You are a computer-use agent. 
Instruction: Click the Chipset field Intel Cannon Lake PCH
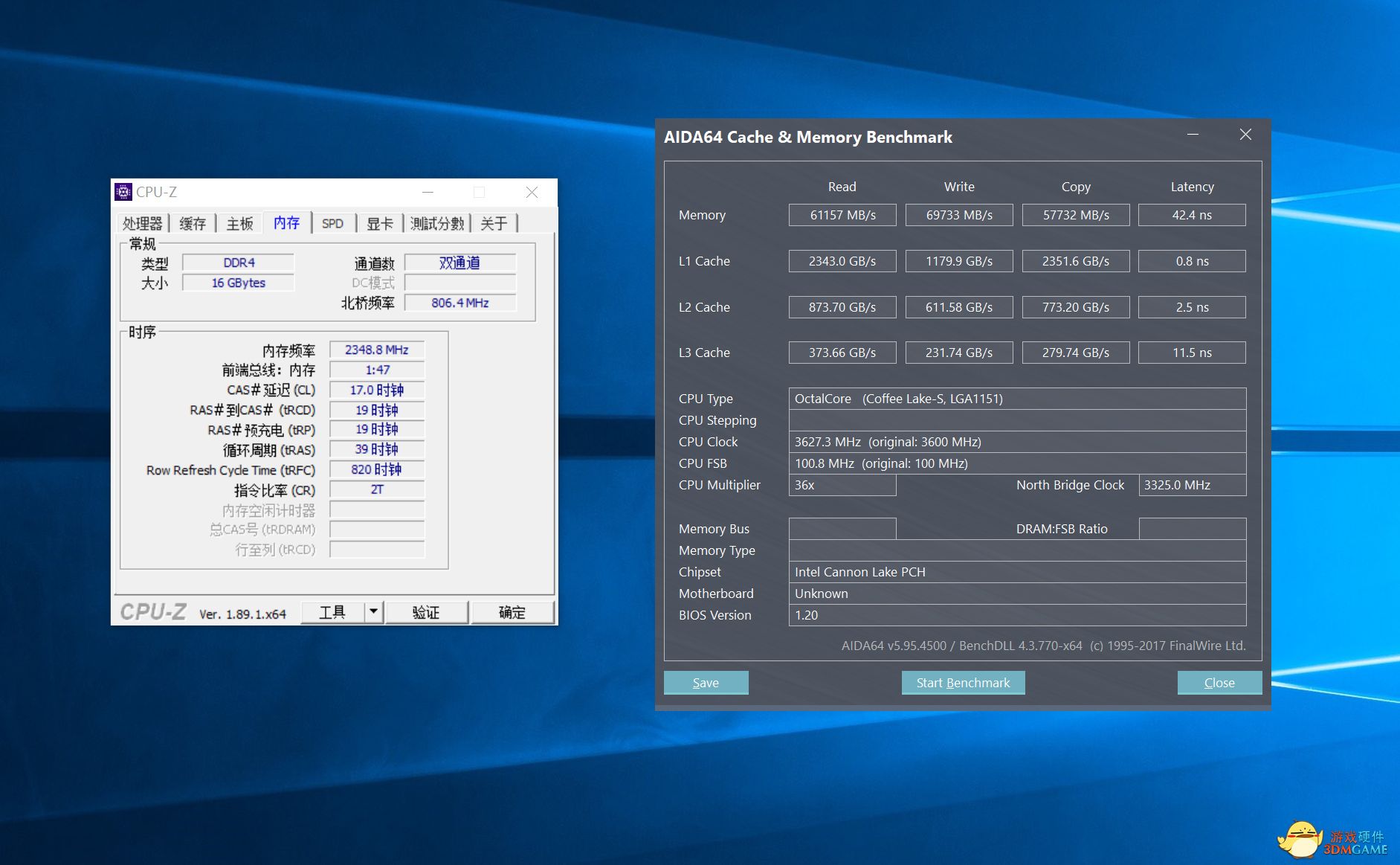(x=1017, y=572)
